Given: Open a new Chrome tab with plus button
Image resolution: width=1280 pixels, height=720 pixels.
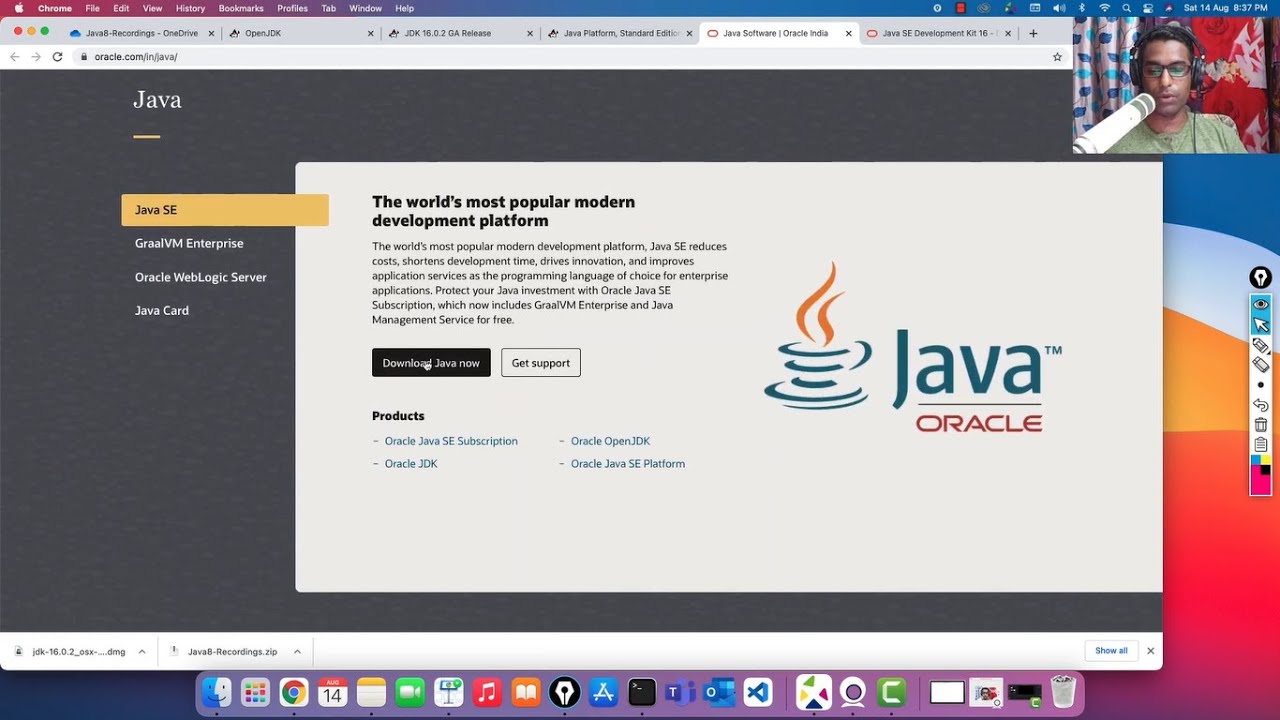Looking at the screenshot, I should pyautogui.click(x=1033, y=33).
